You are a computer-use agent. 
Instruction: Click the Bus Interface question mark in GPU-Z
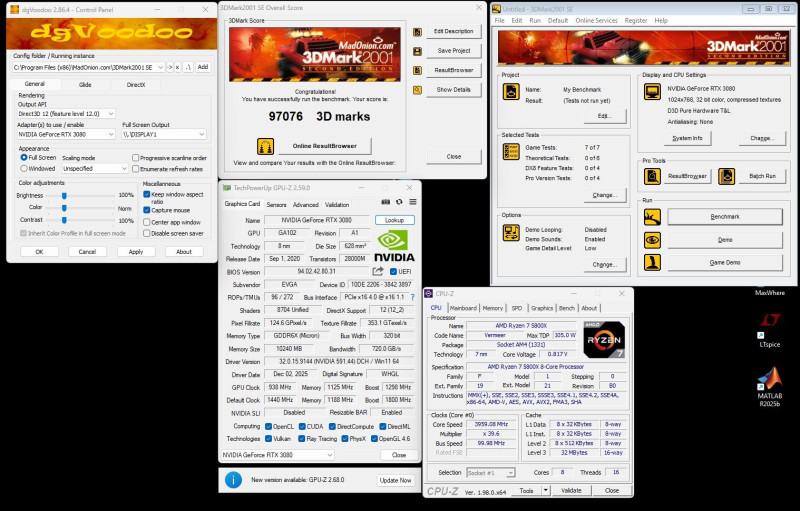(x=412, y=297)
